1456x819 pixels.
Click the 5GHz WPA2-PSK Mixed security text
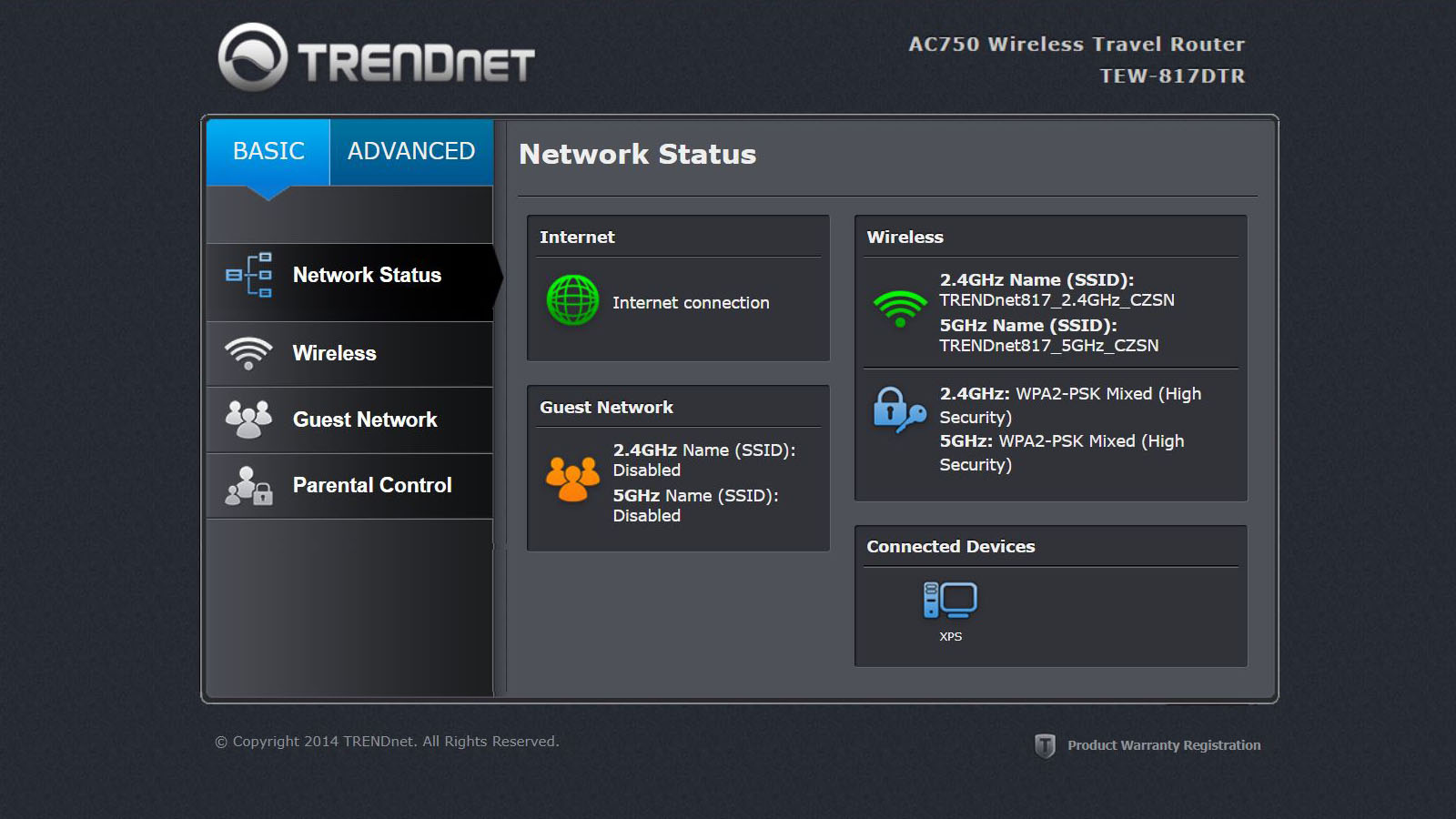pos(1062,453)
